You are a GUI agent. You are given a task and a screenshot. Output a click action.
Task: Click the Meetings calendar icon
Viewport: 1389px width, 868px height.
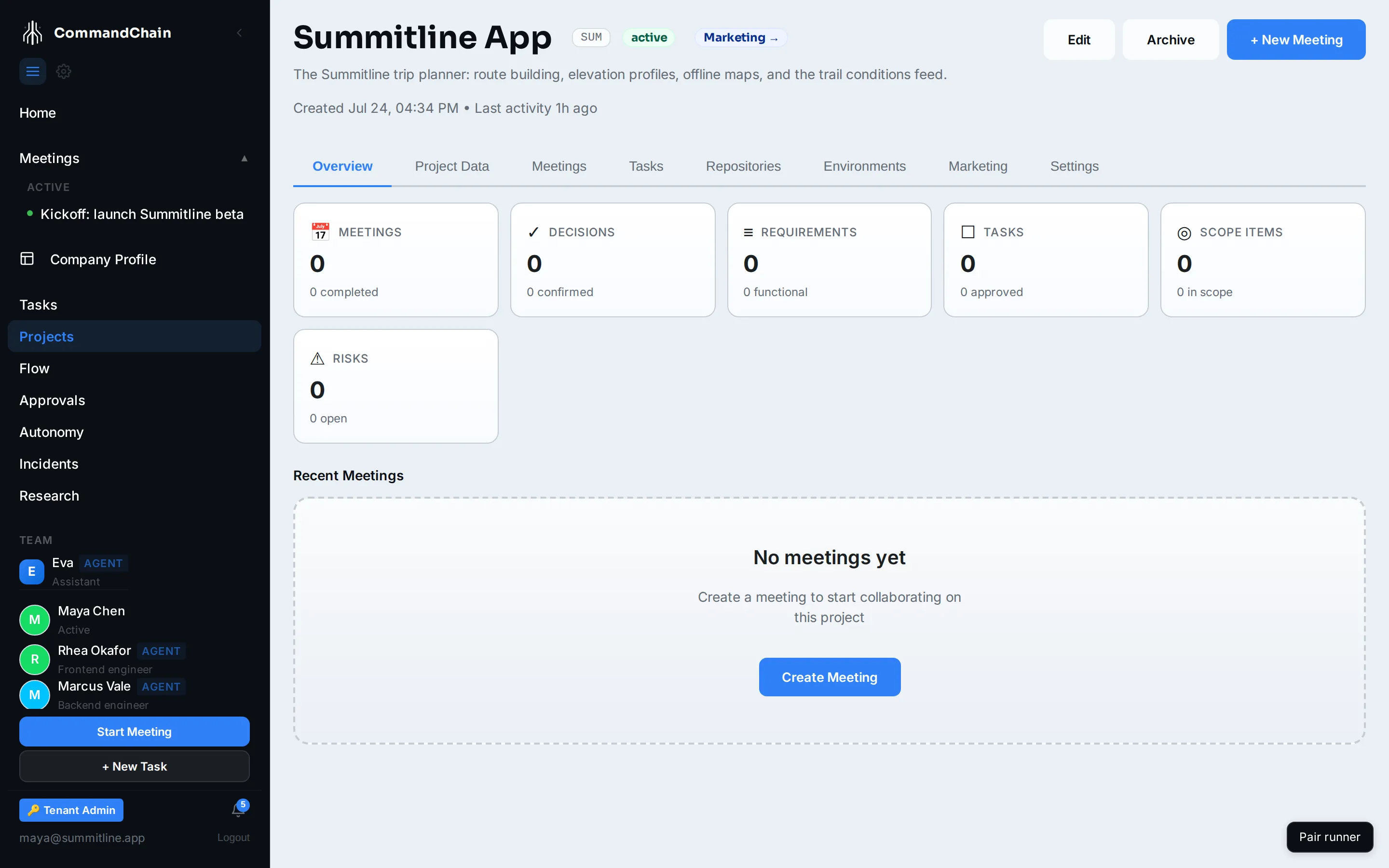(x=320, y=232)
